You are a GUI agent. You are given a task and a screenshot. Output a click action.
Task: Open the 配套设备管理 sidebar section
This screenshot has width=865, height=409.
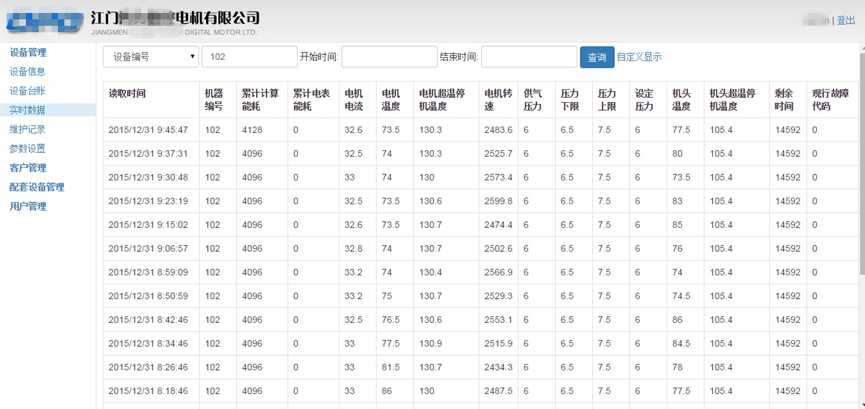tap(37, 187)
